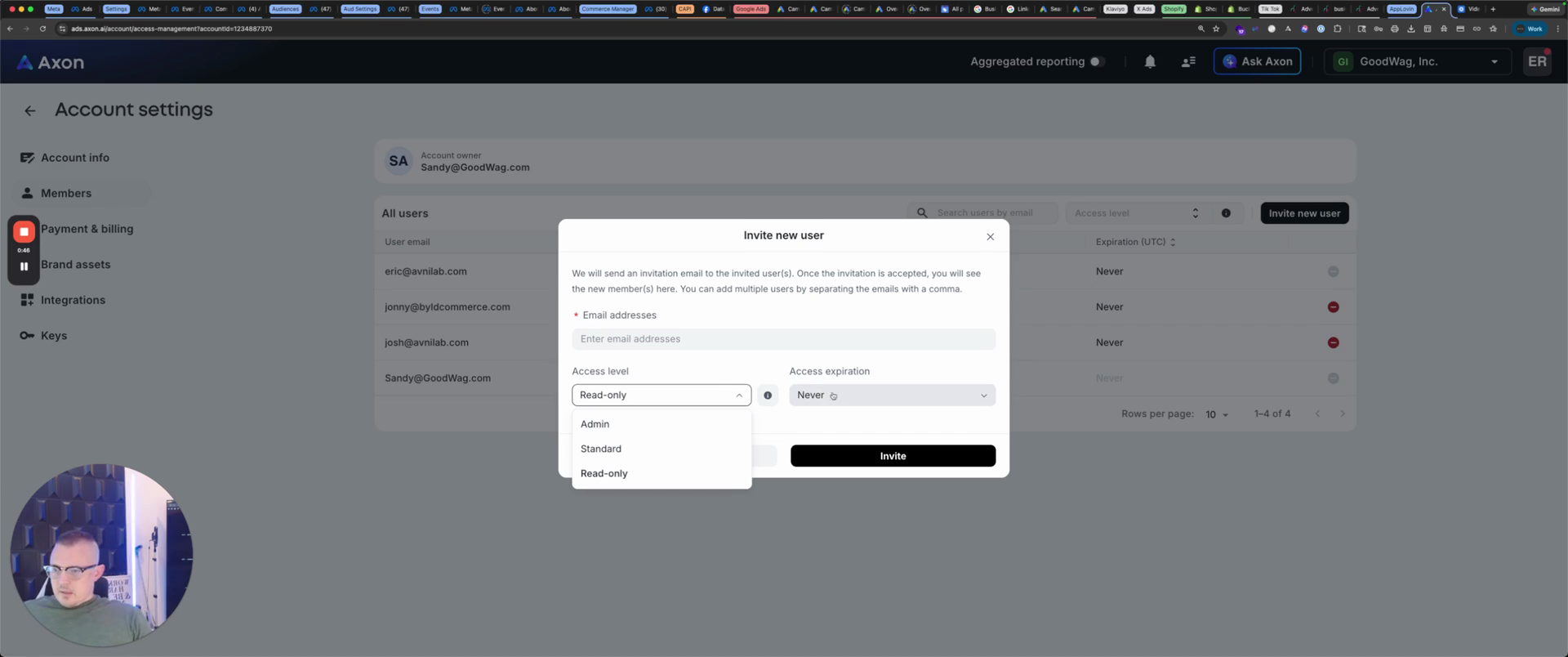
Task: Open the notifications bell
Action: click(1150, 61)
